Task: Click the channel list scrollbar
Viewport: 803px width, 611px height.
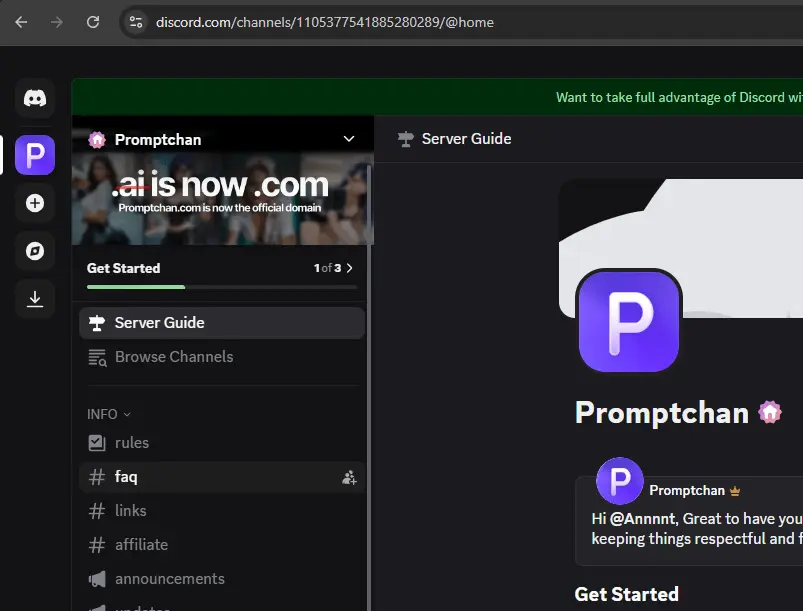Action: [x=369, y=389]
